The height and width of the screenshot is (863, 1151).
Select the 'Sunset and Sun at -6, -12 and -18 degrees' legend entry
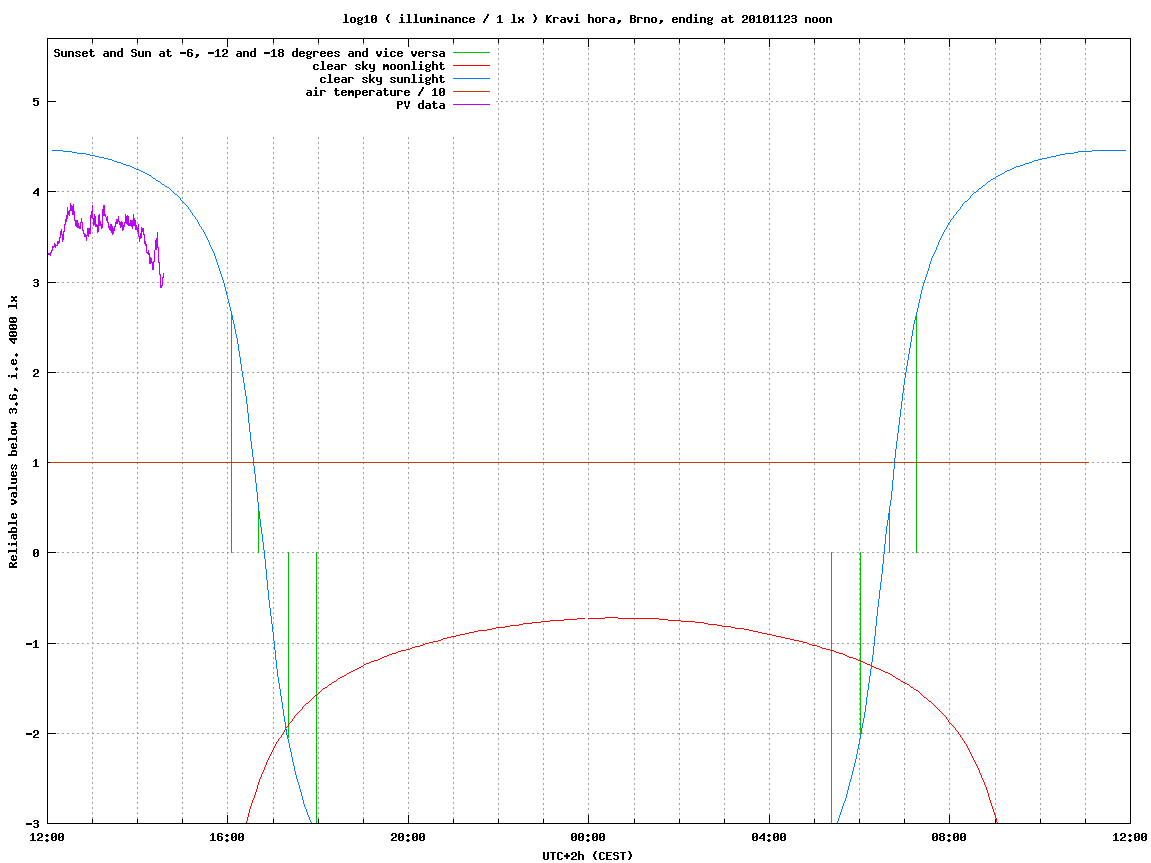(x=250, y=53)
